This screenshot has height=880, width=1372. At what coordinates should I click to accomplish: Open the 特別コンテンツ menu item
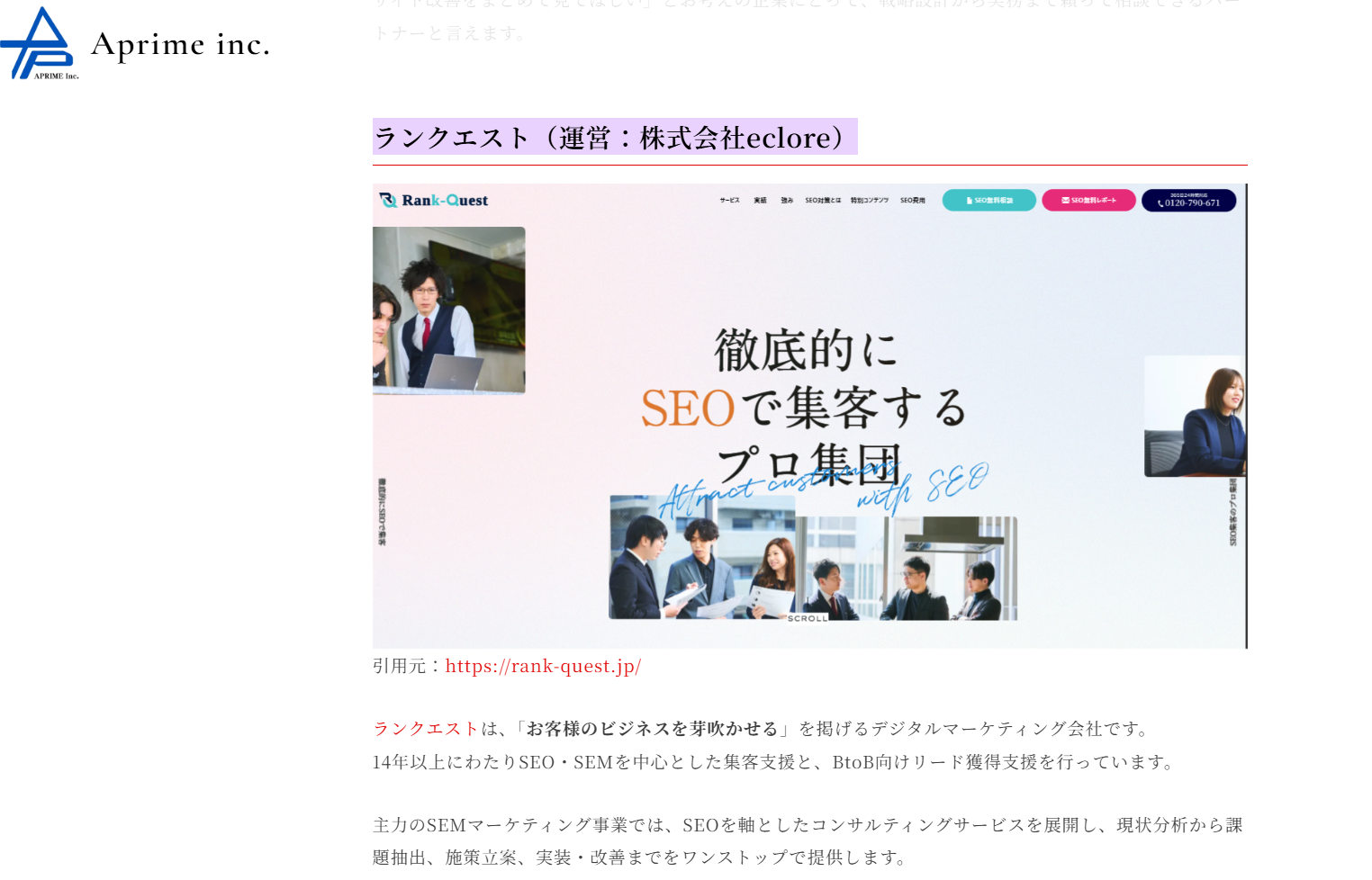point(870,201)
